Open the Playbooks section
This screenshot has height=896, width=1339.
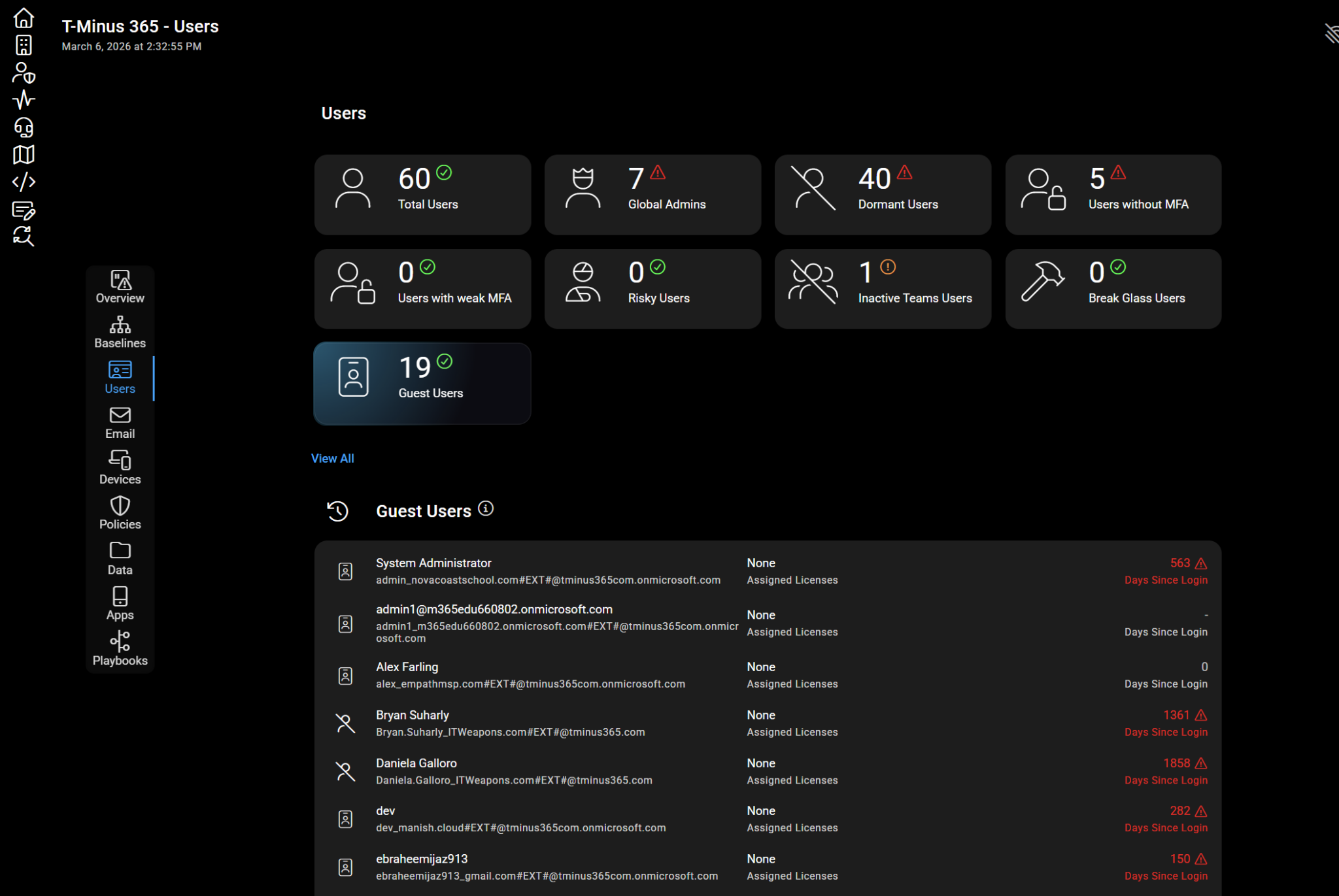click(x=120, y=649)
